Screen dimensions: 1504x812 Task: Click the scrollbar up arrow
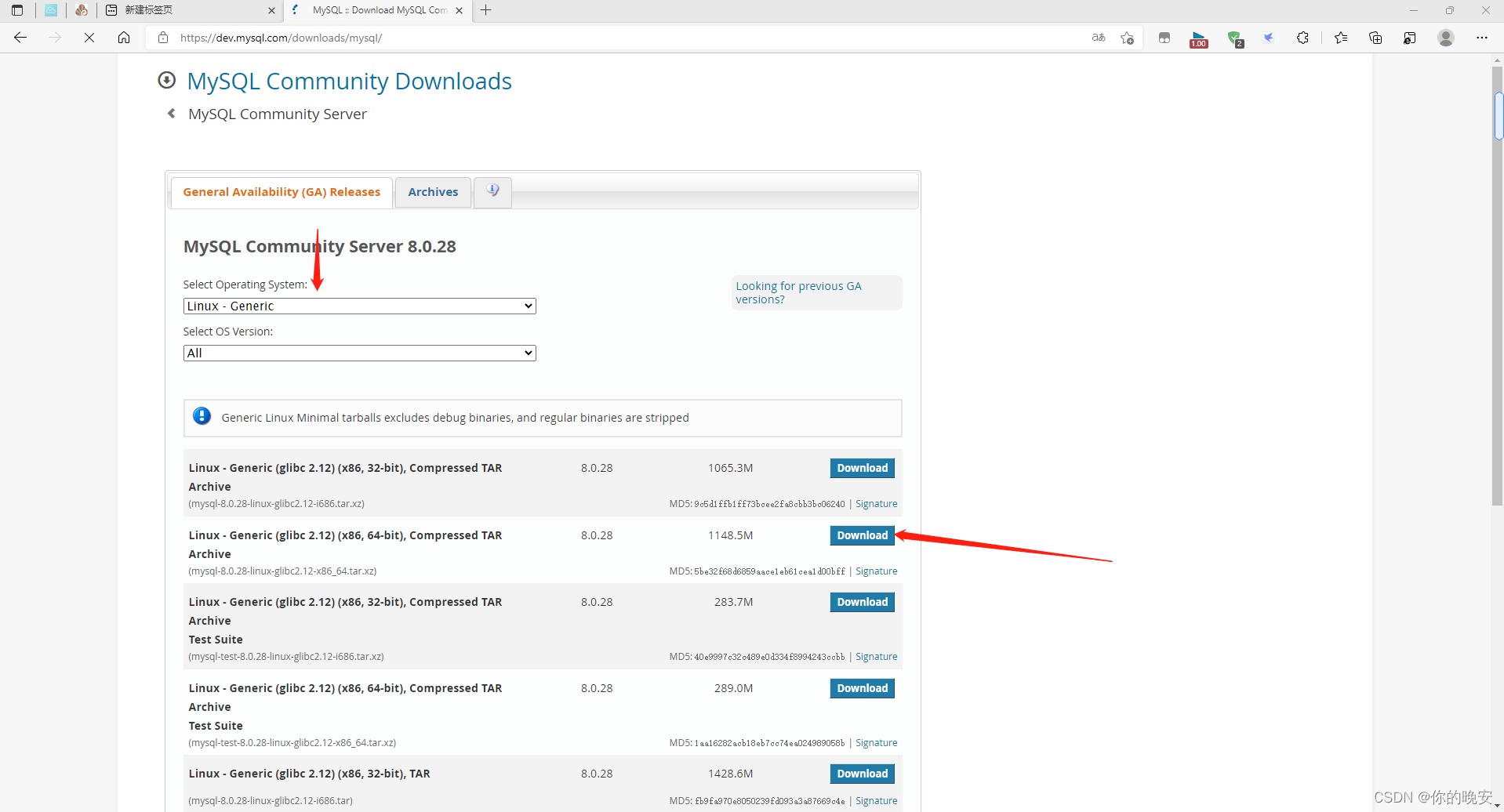click(x=1497, y=60)
